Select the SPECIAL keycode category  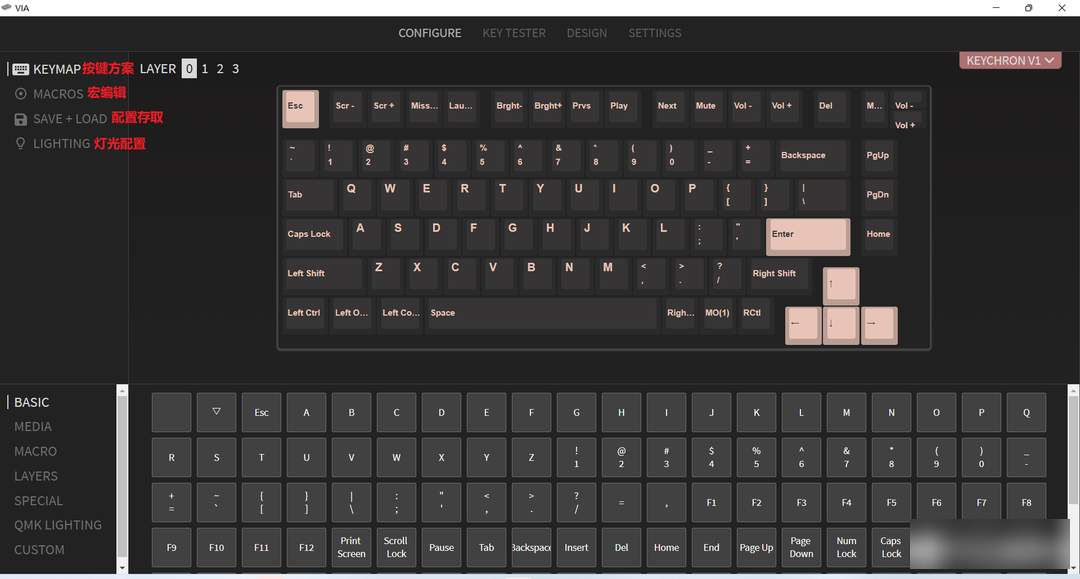[39, 501]
